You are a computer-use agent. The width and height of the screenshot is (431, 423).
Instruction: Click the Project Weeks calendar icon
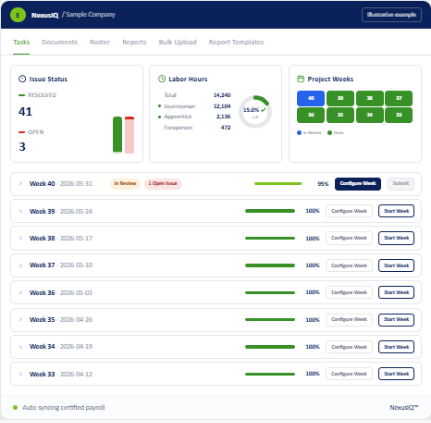(301, 79)
